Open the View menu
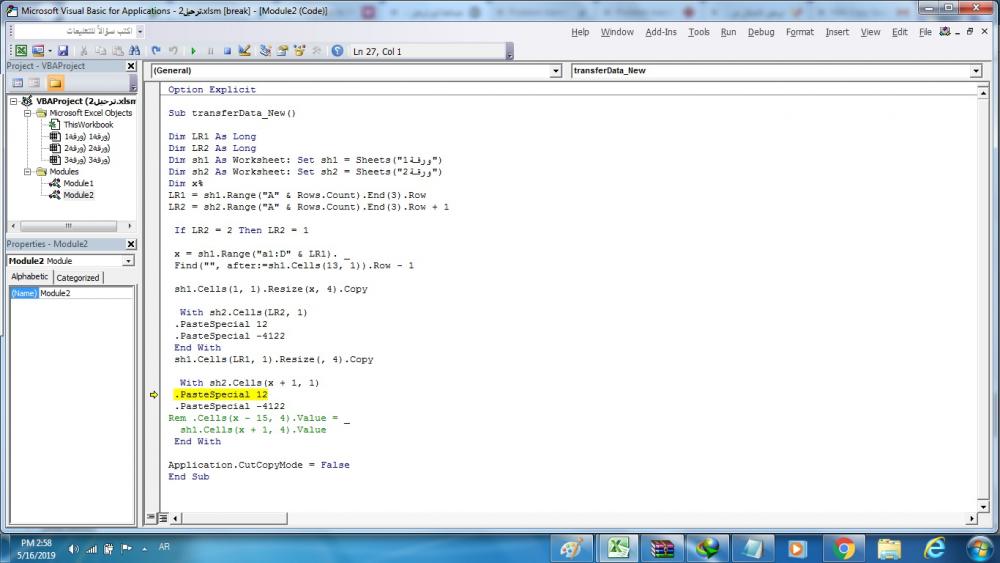1000x563 pixels. tap(870, 32)
